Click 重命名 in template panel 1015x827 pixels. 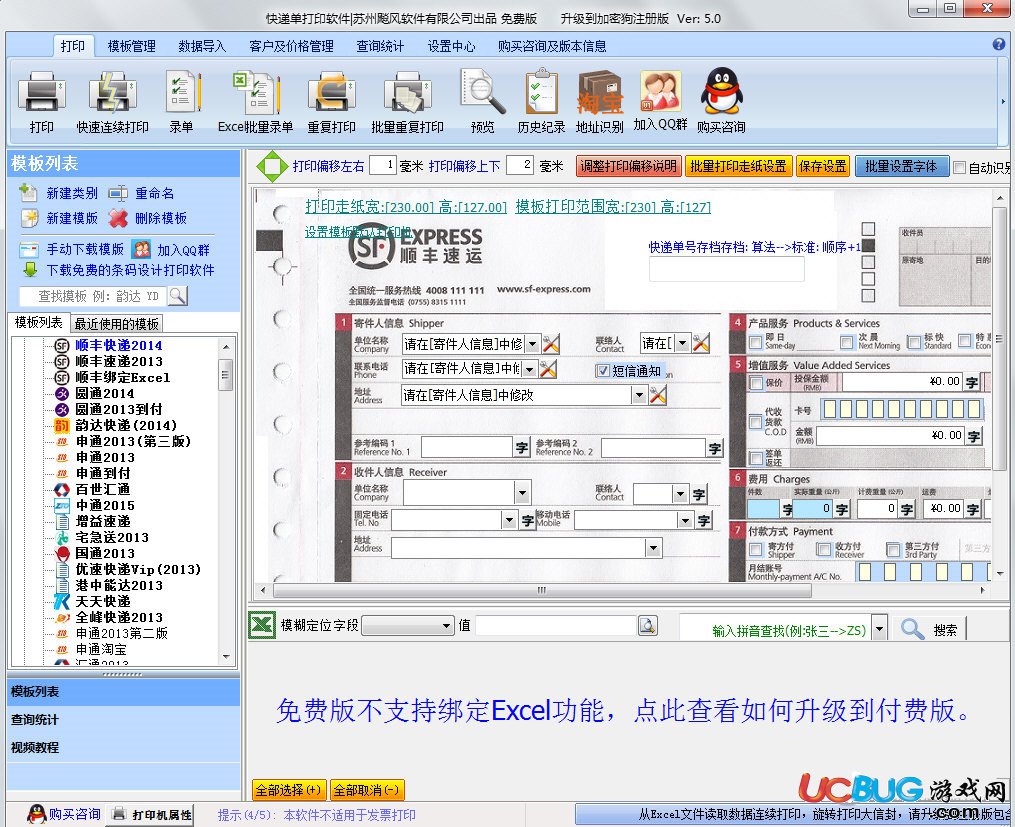pos(141,193)
